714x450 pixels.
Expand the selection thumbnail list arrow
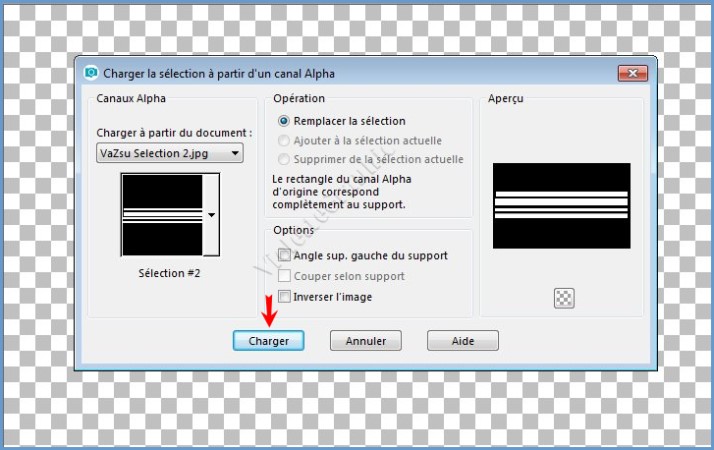tap(211, 215)
